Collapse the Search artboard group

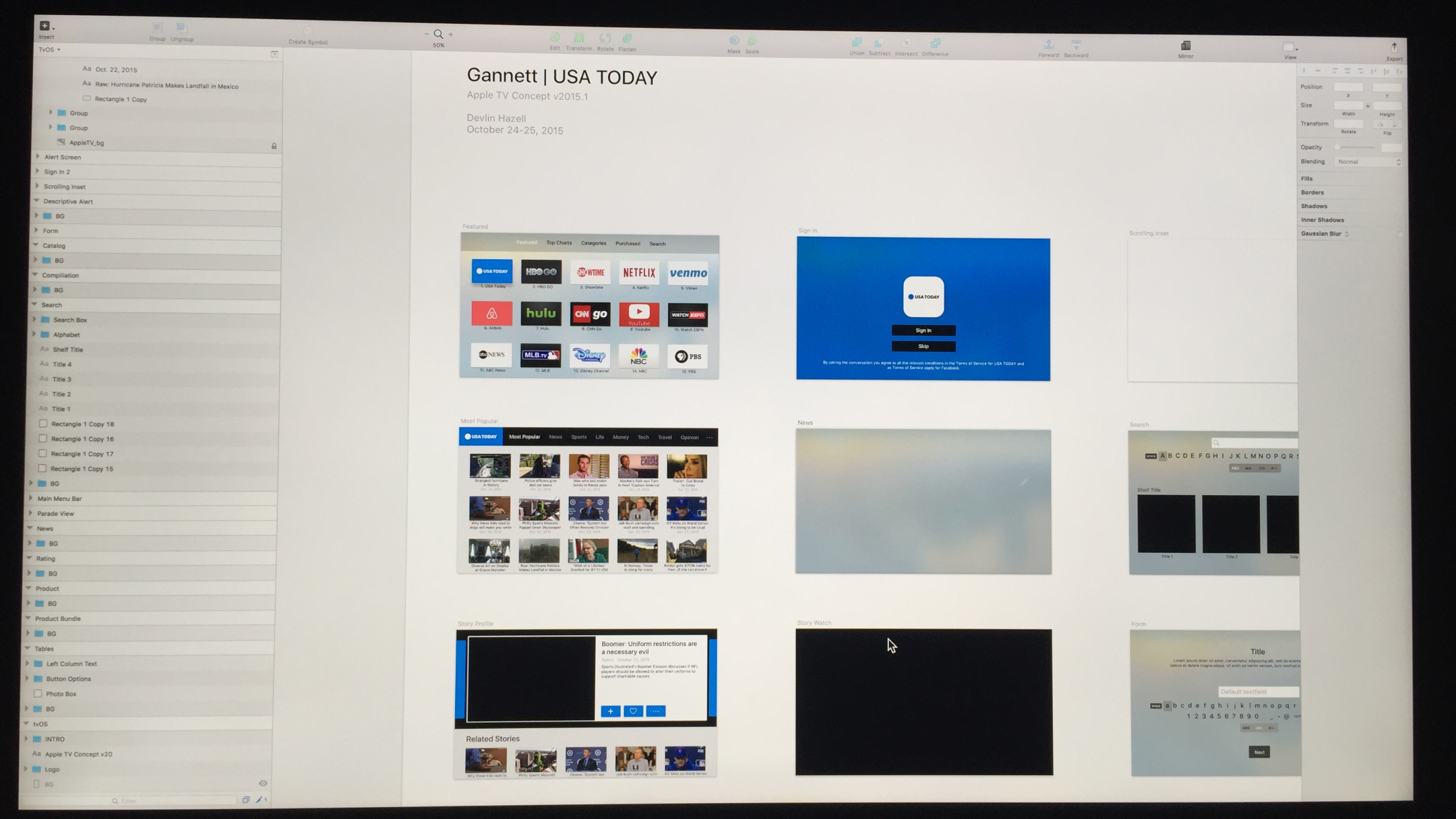pos(35,304)
